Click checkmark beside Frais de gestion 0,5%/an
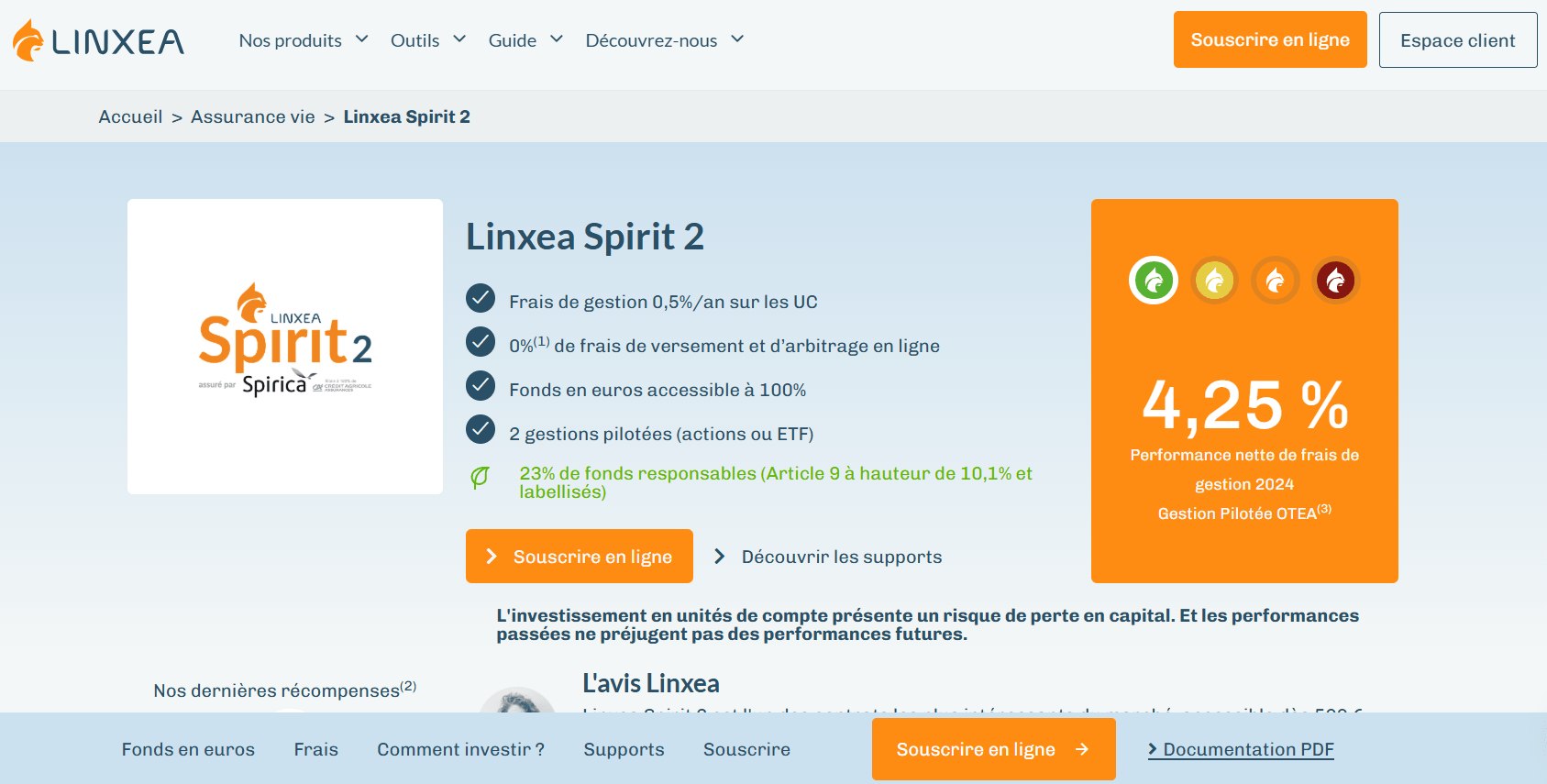1547x784 pixels. pyautogui.click(x=481, y=298)
